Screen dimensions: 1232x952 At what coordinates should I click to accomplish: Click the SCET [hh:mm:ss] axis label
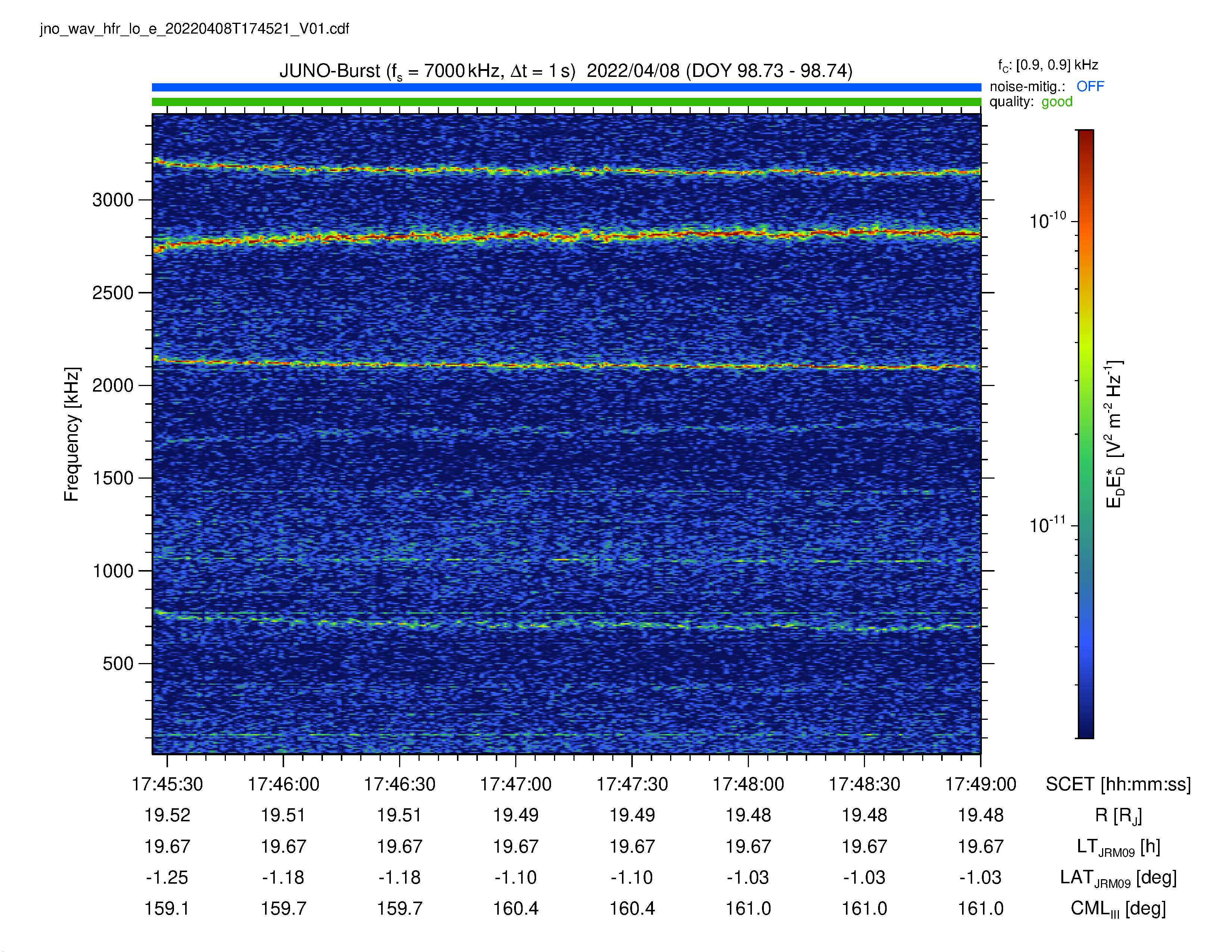click(x=1118, y=784)
